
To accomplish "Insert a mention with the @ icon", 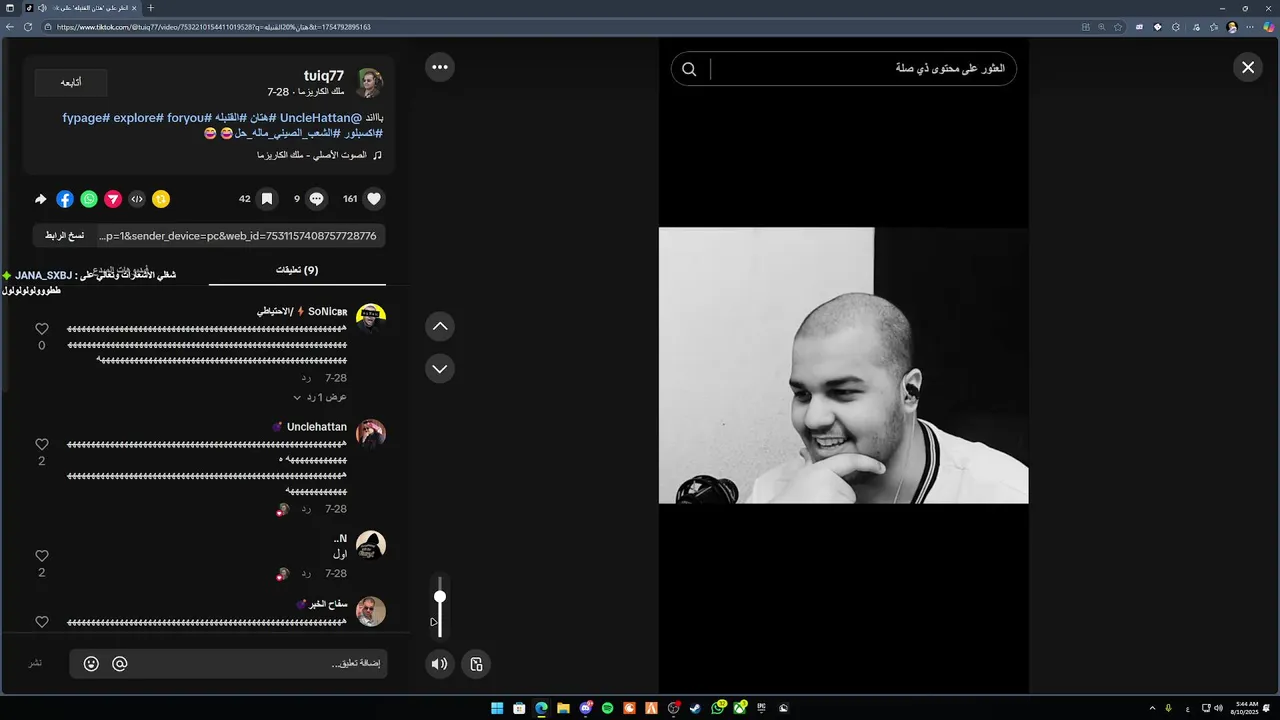I will tap(120, 664).
